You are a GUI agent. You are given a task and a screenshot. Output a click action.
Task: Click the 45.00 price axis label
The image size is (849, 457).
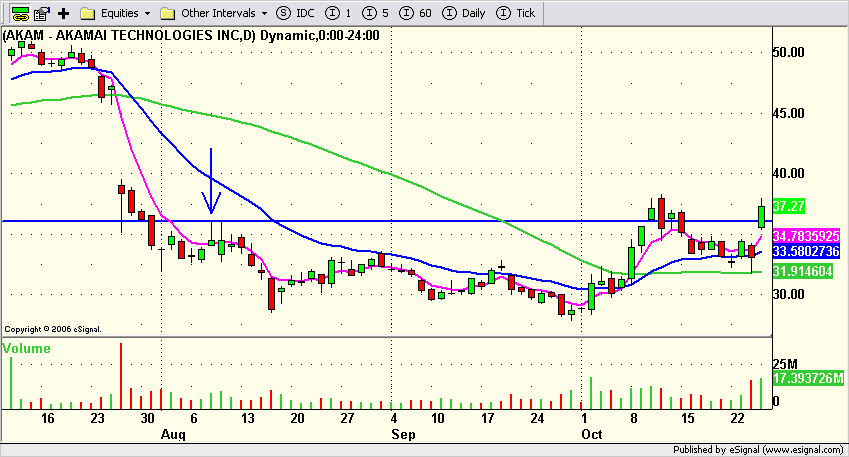tap(788, 113)
